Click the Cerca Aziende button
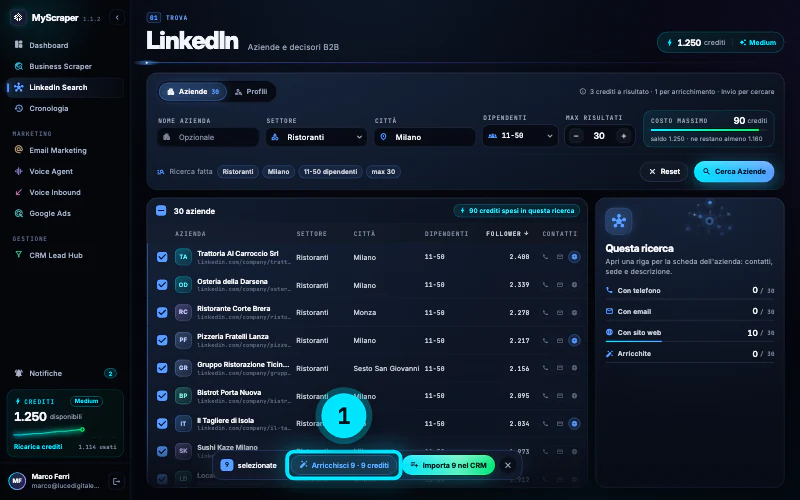 [734, 171]
